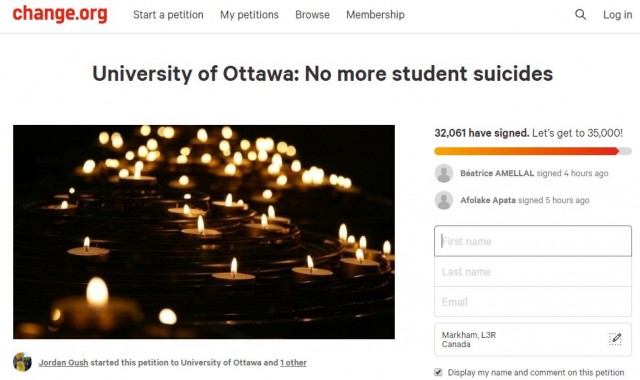Viewport: 640px width, 380px height.
Task: Click Béatrice AMELLAL's avatar icon
Action: coord(444,173)
